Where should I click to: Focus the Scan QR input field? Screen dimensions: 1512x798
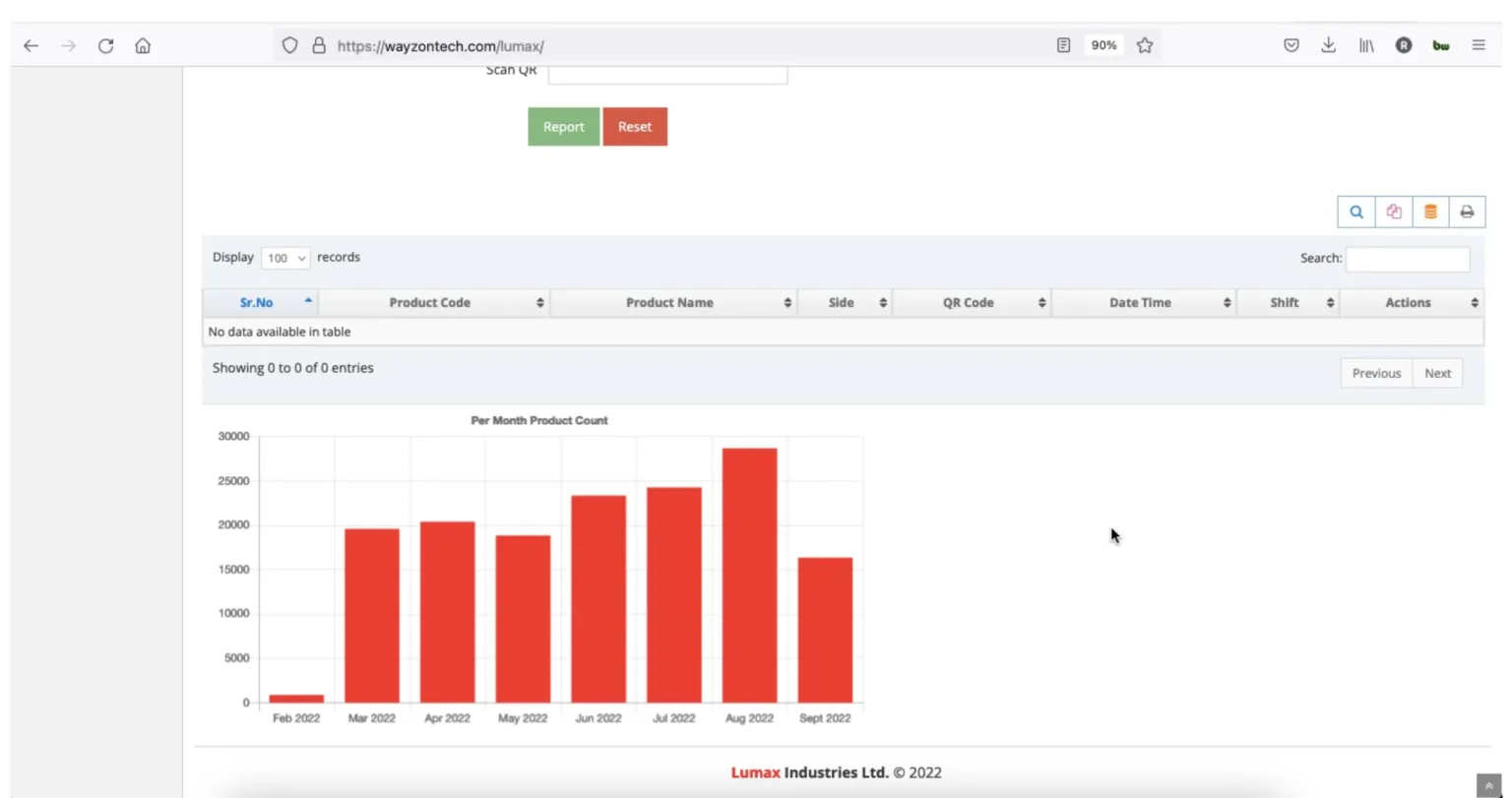click(x=667, y=75)
